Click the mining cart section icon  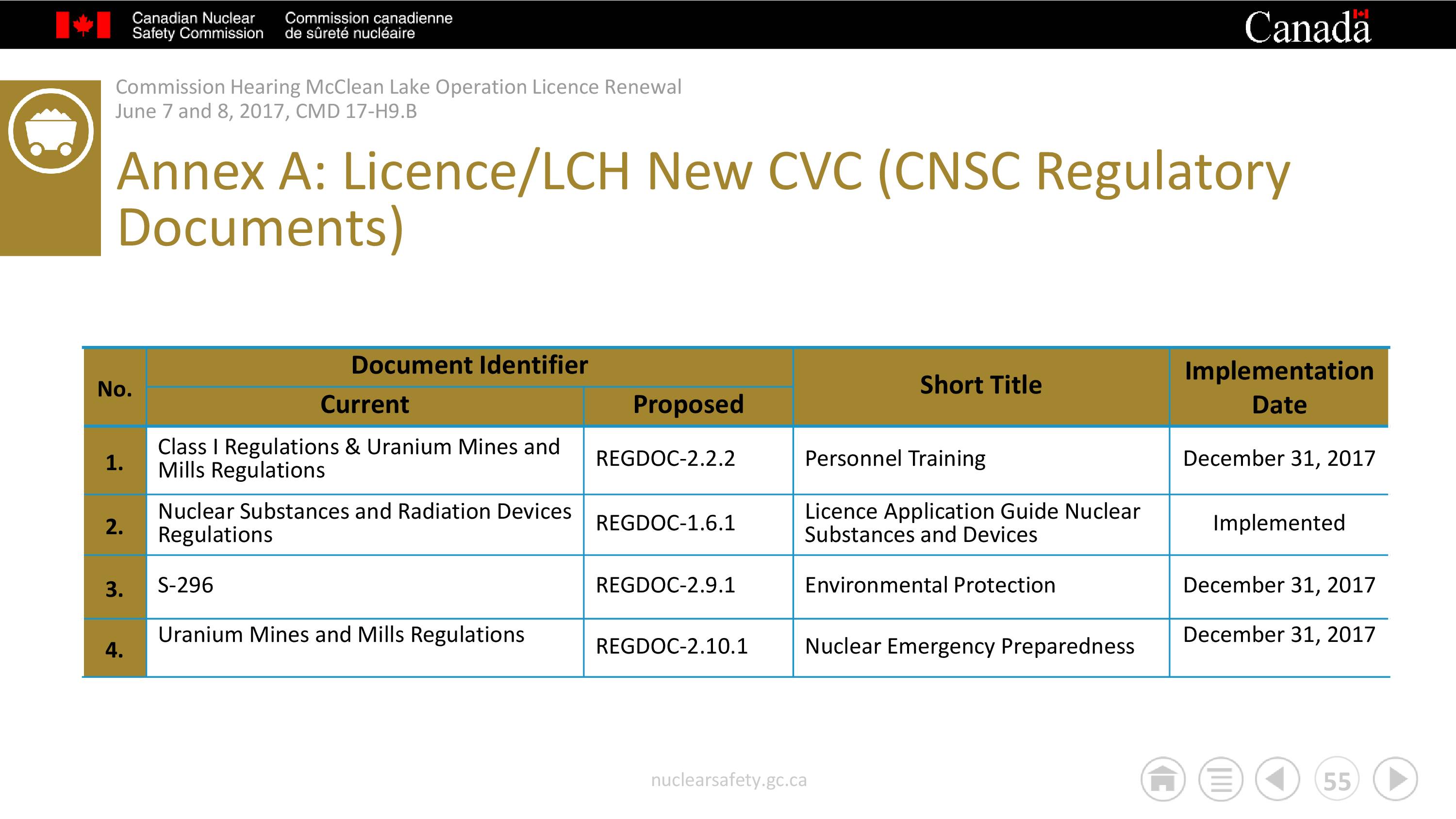coord(51,131)
